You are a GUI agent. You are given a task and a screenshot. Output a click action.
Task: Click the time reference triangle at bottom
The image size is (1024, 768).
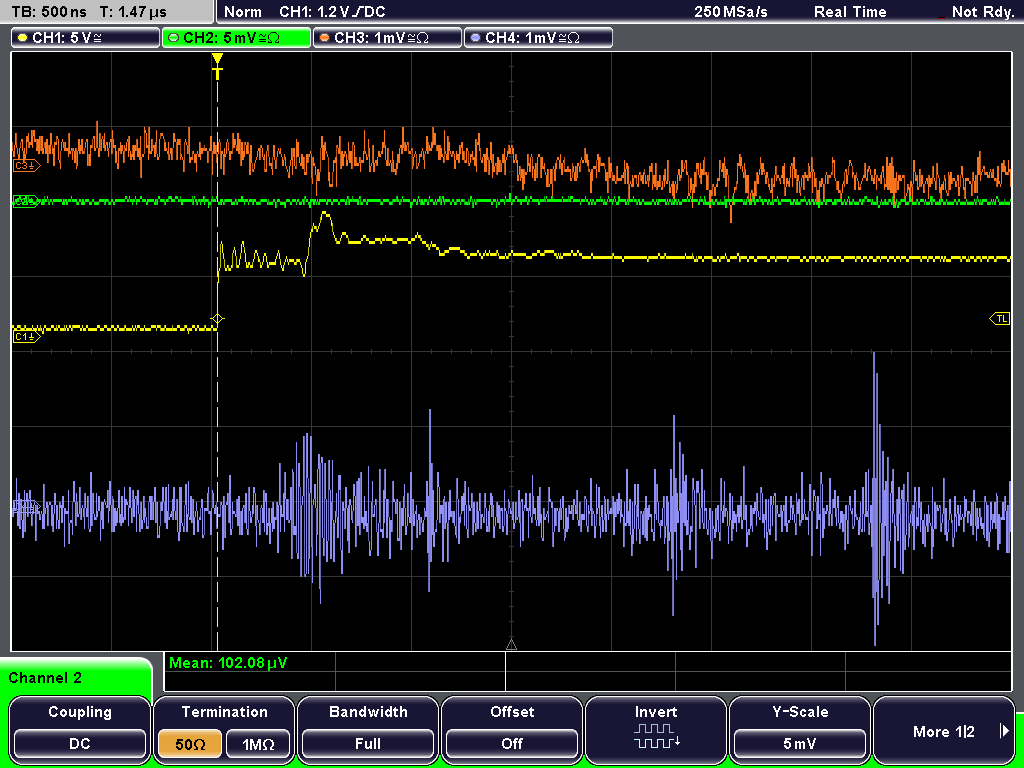coord(511,645)
